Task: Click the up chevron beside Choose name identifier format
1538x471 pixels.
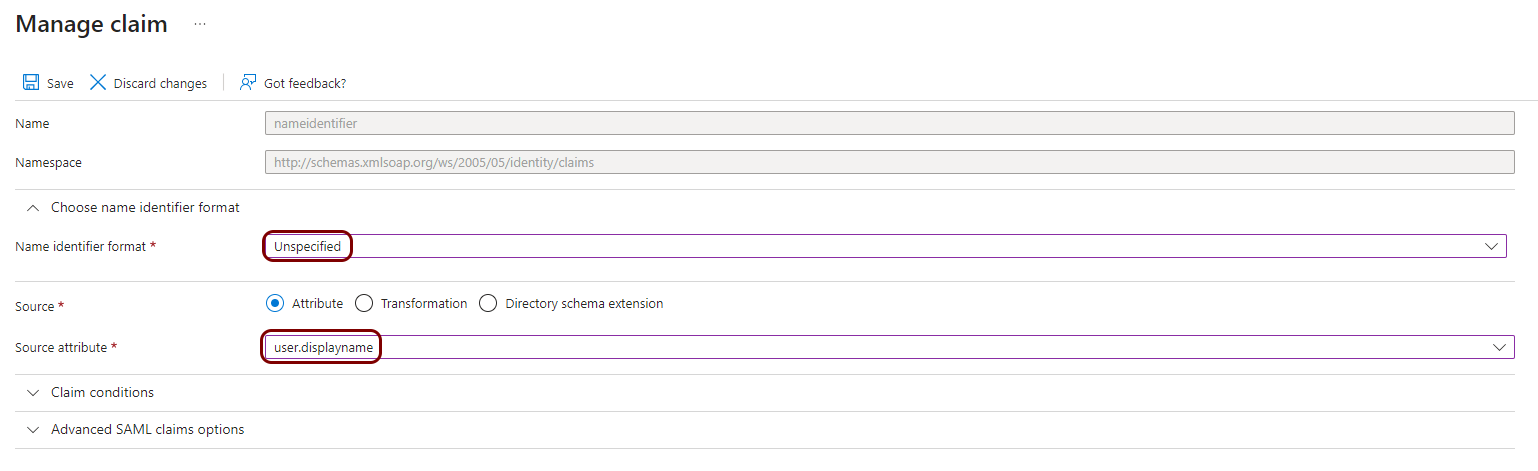Action: 33,208
